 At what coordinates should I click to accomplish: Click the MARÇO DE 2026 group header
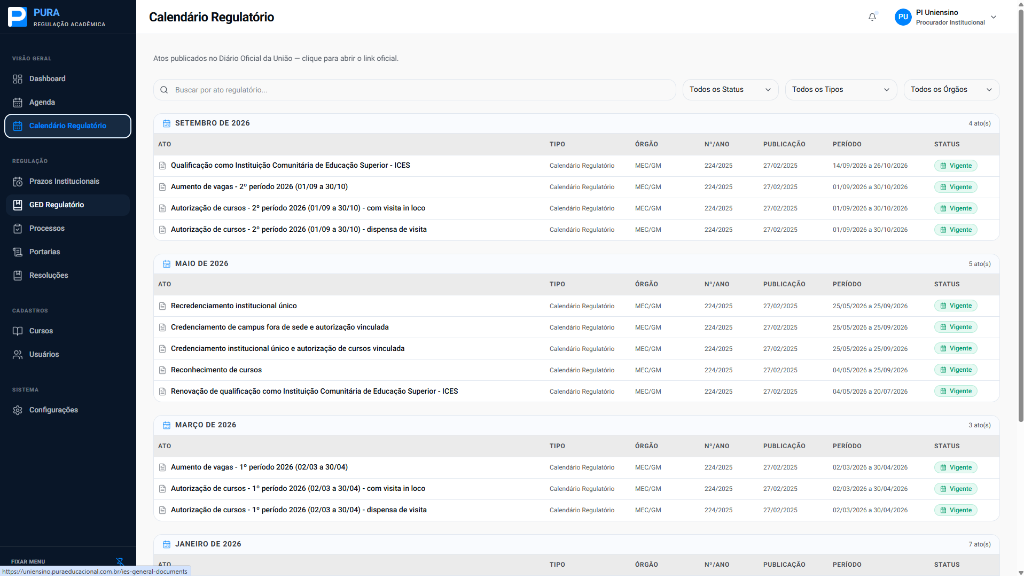coord(576,425)
